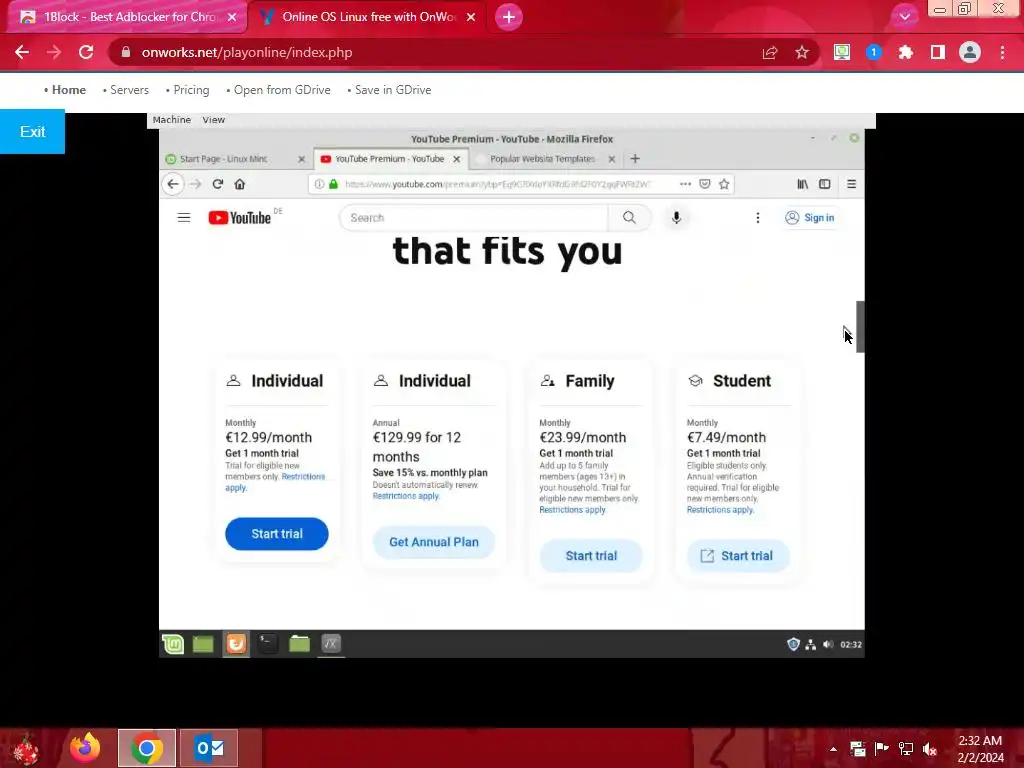Open YouTube settings three-dot menu
The image size is (1024, 768).
758,217
